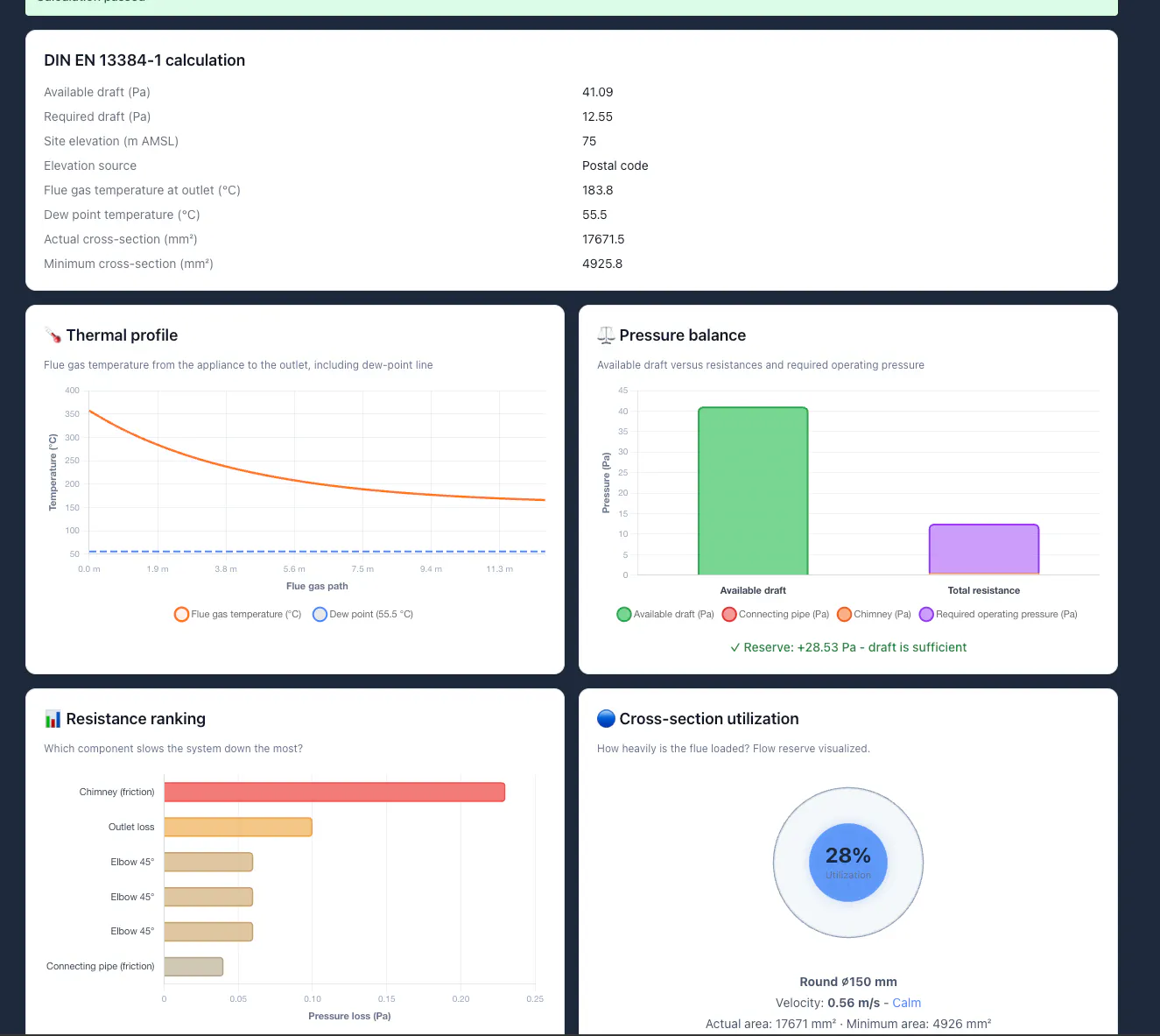Image resolution: width=1160 pixels, height=1036 pixels.
Task: Click the Thermal profile heading text
Action: [x=122, y=335]
